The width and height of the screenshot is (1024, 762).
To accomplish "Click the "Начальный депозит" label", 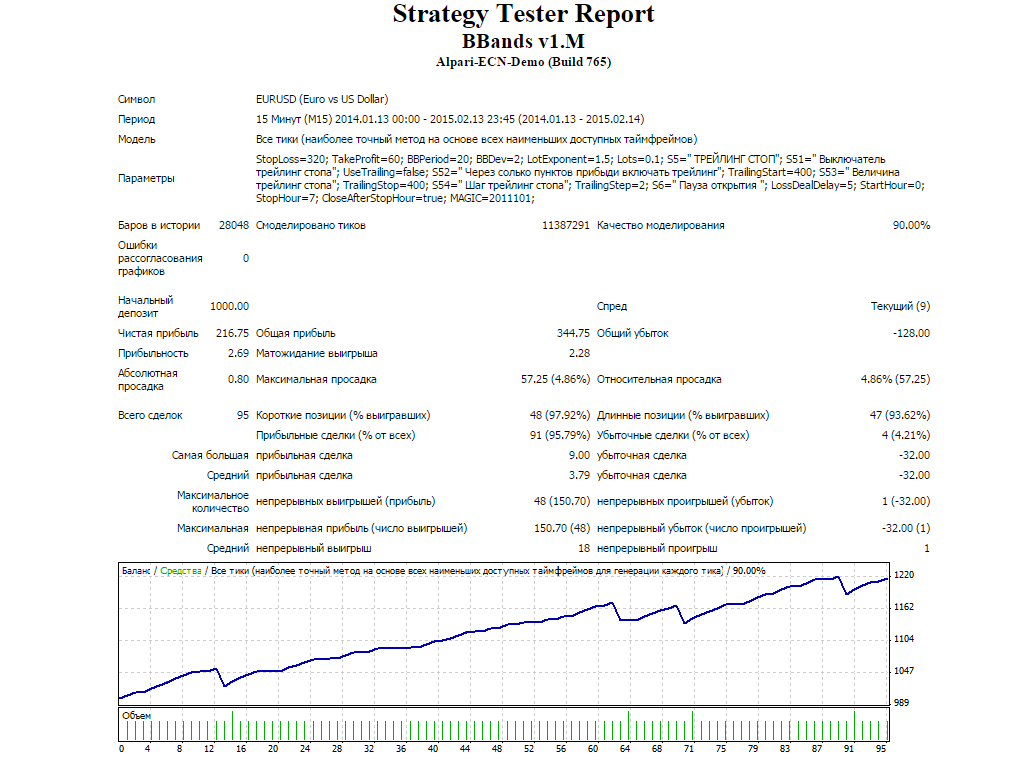I will [145, 306].
